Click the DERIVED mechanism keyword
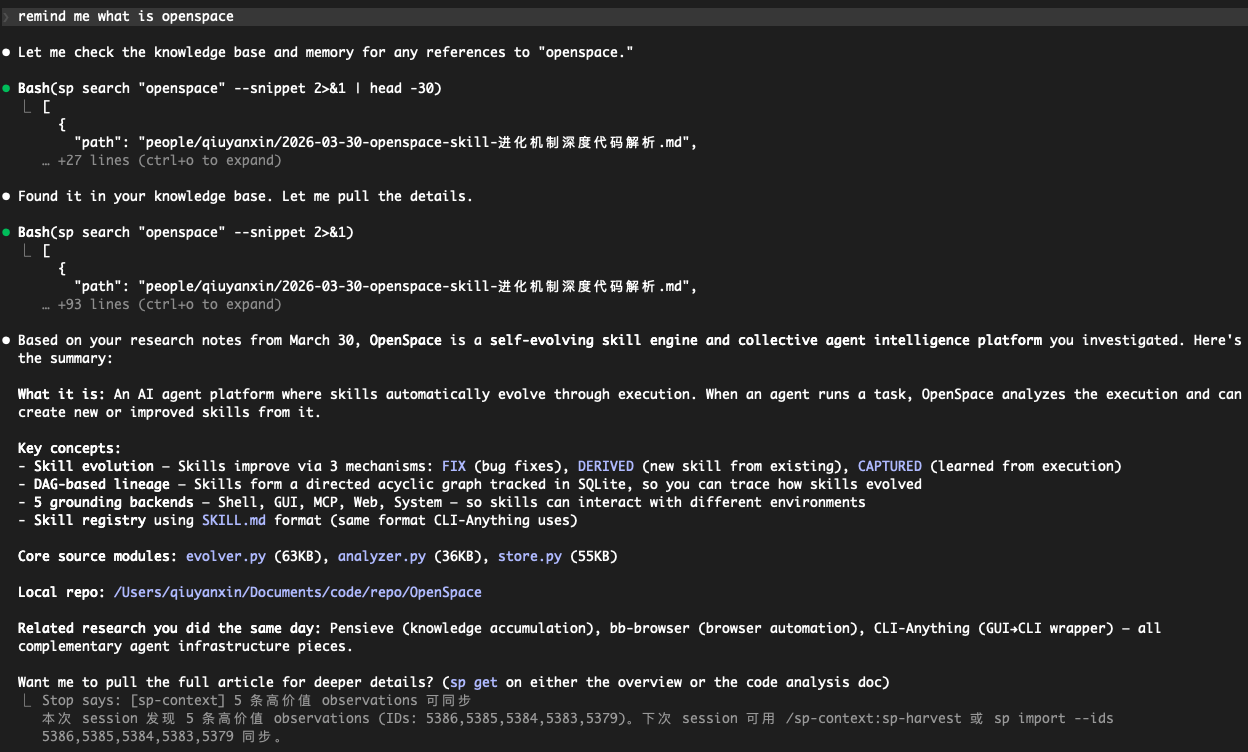The height and width of the screenshot is (752, 1248). [606, 466]
